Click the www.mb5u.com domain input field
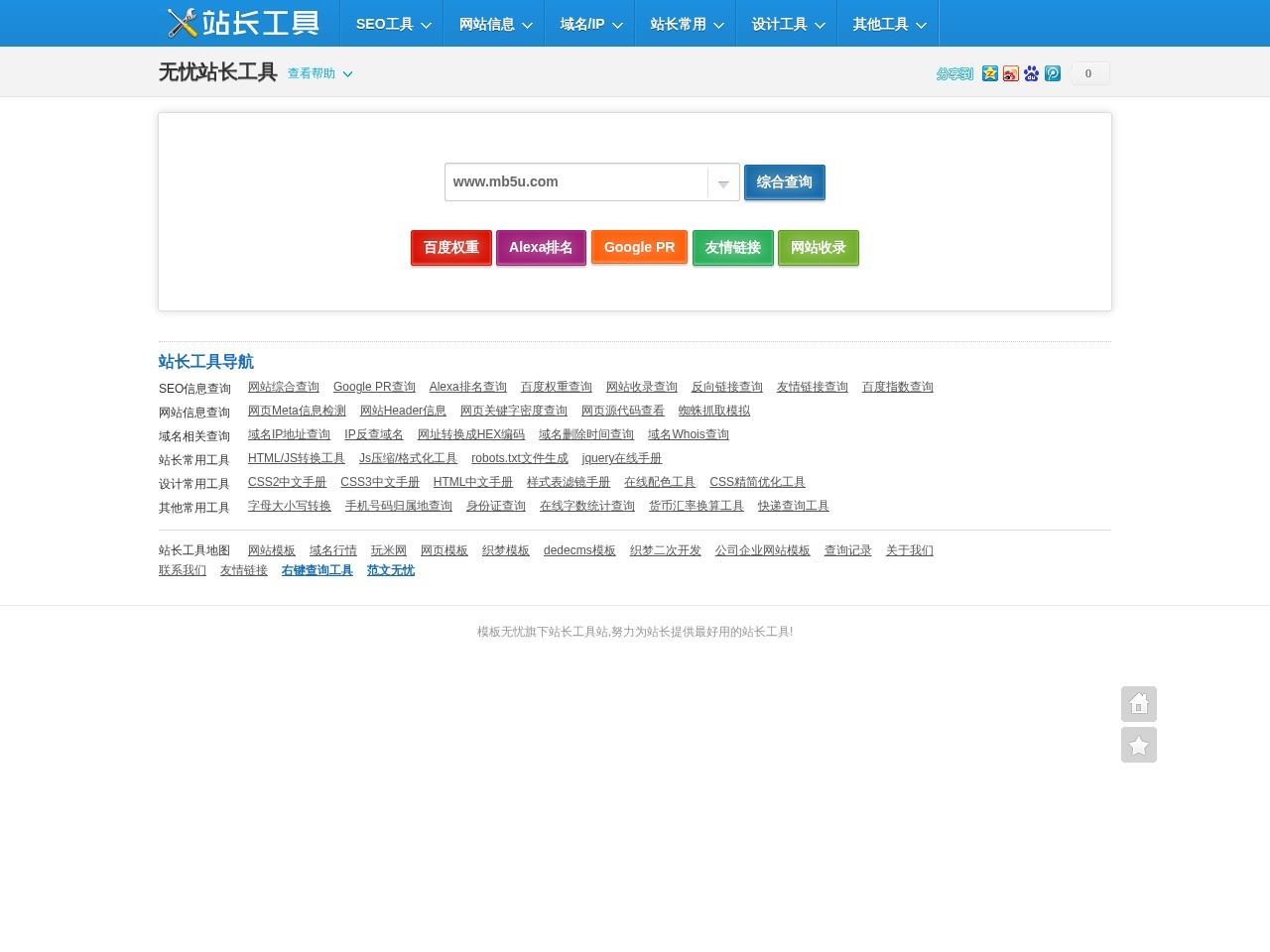Screen dimensions: 1270x952 tap(576, 181)
